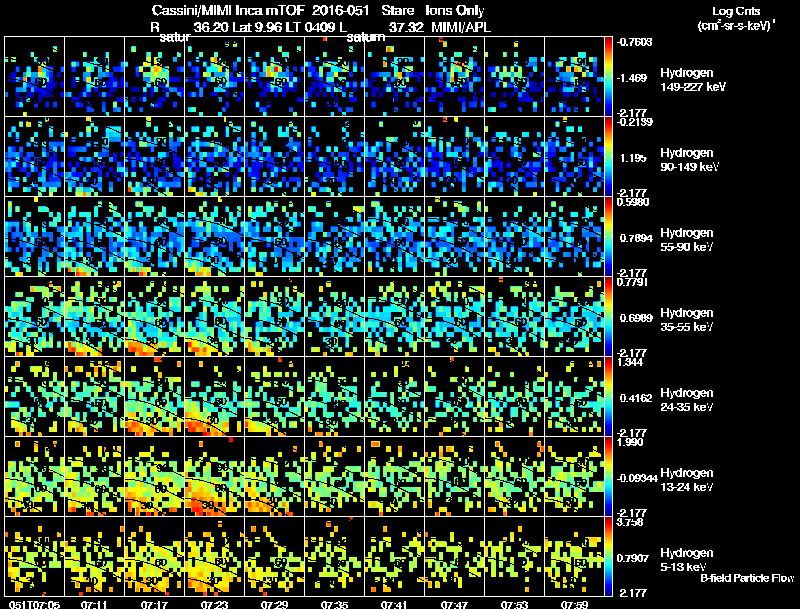Click the '55-90 keV' energy label

coord(686,247)
